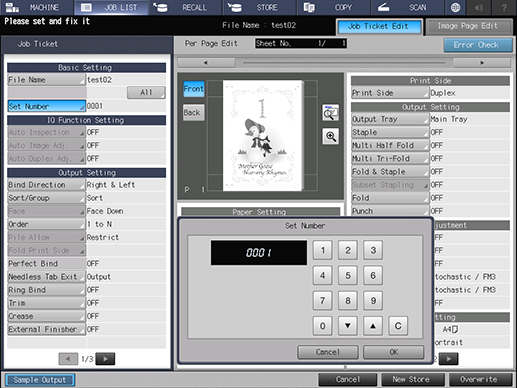Image resolution: width=517 pixels, height=388 pixels.
Task: Click the speaker volume icon
Action: (x=479, y=7)
